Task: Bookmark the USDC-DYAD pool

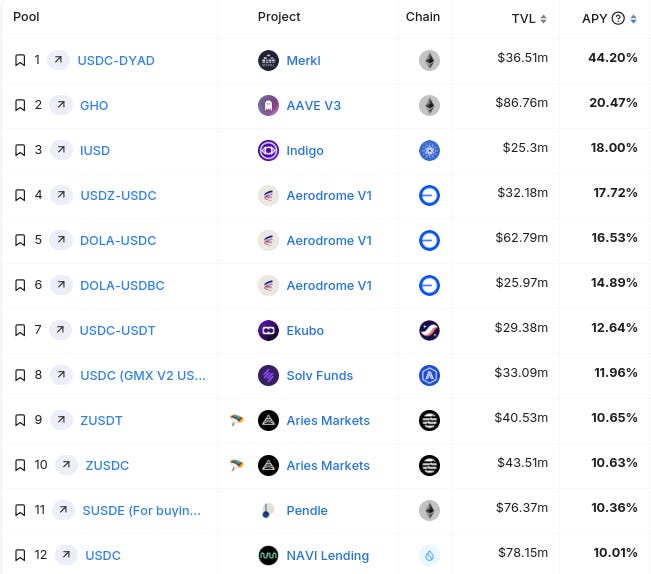Action: [x=20, y=60]
